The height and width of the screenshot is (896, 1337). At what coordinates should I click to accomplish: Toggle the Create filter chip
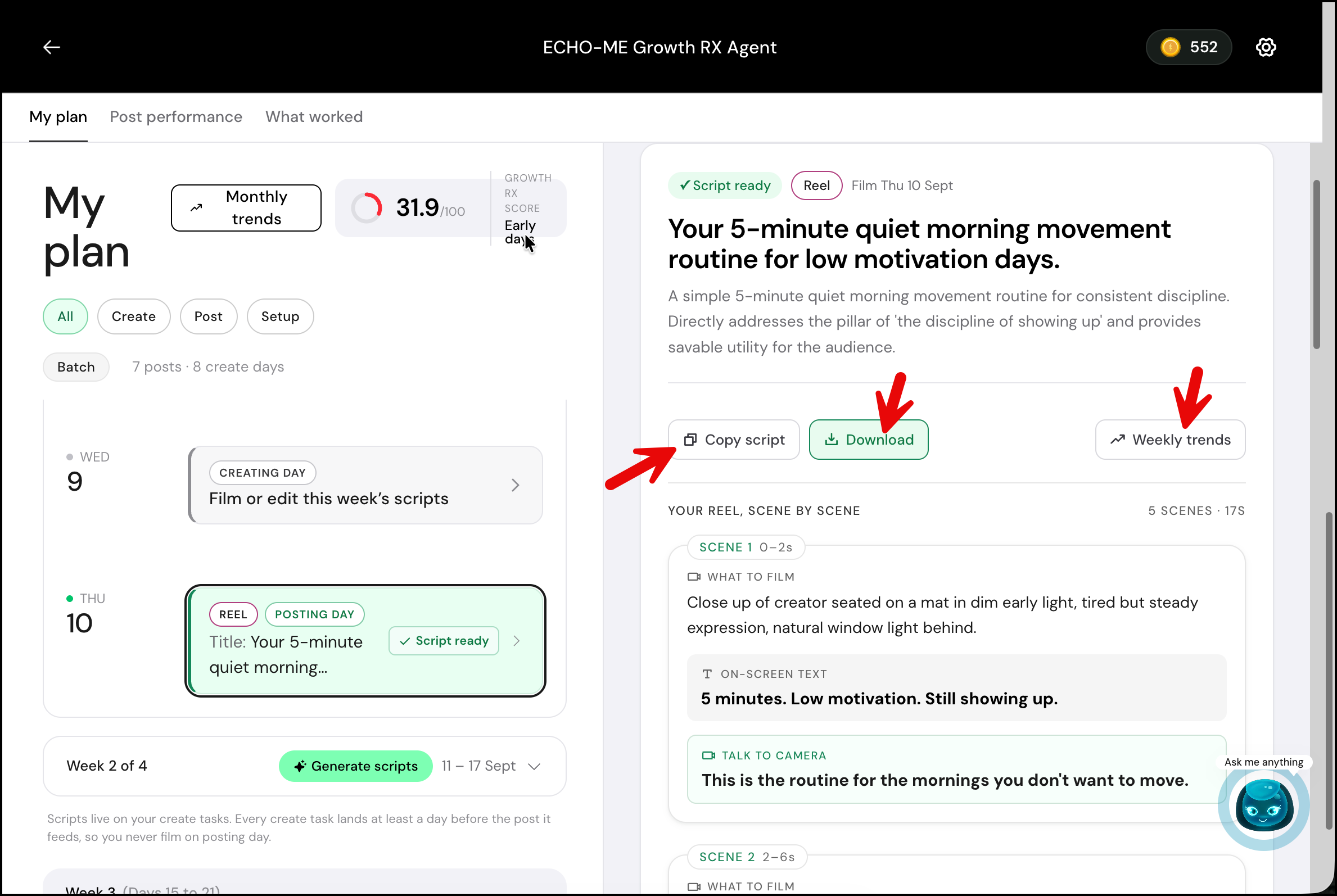tap(134, 316)
